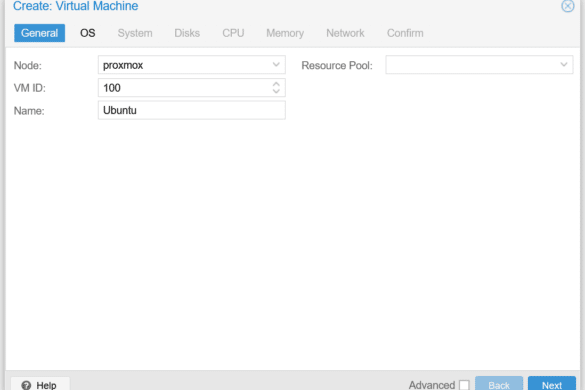585x390 pixels.
Task: Switch to the OS tab
Action: [x=88, y=33]
